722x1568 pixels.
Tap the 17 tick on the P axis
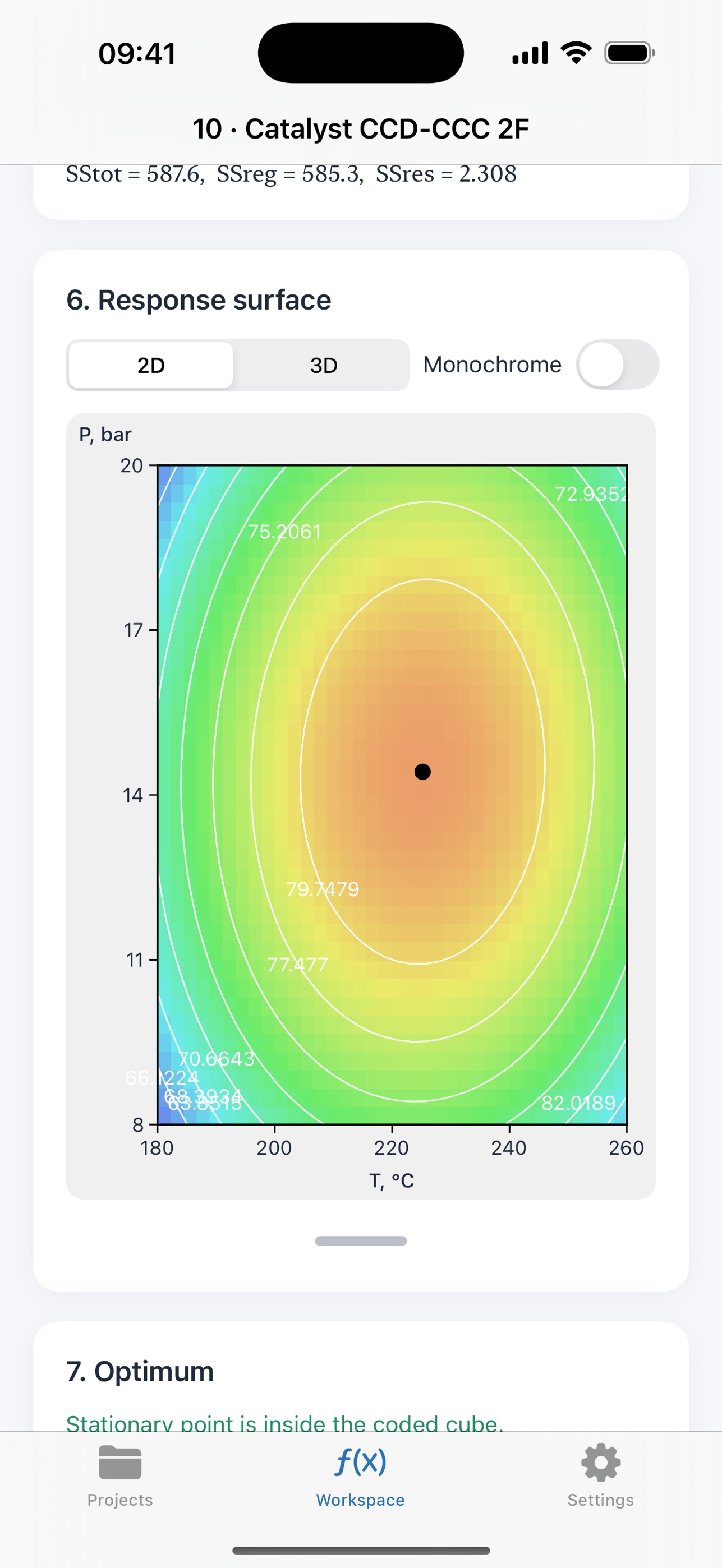click(x=134, y=630)
